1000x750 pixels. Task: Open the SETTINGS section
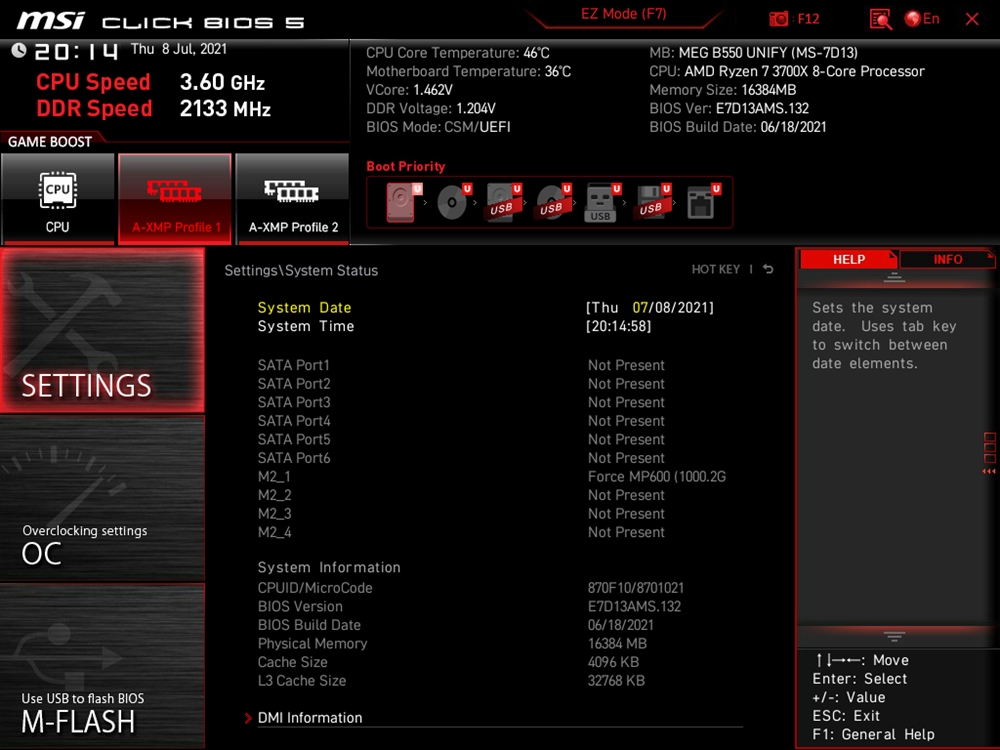point(103,330)
